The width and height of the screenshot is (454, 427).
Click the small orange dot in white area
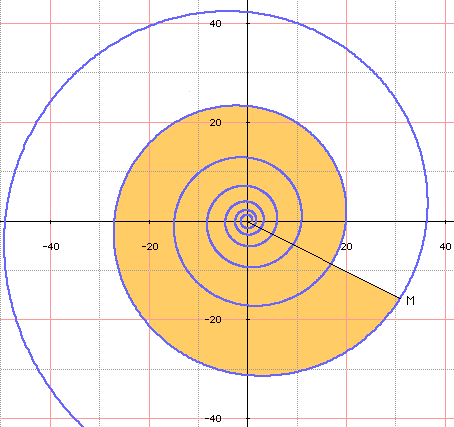point(189,91)
